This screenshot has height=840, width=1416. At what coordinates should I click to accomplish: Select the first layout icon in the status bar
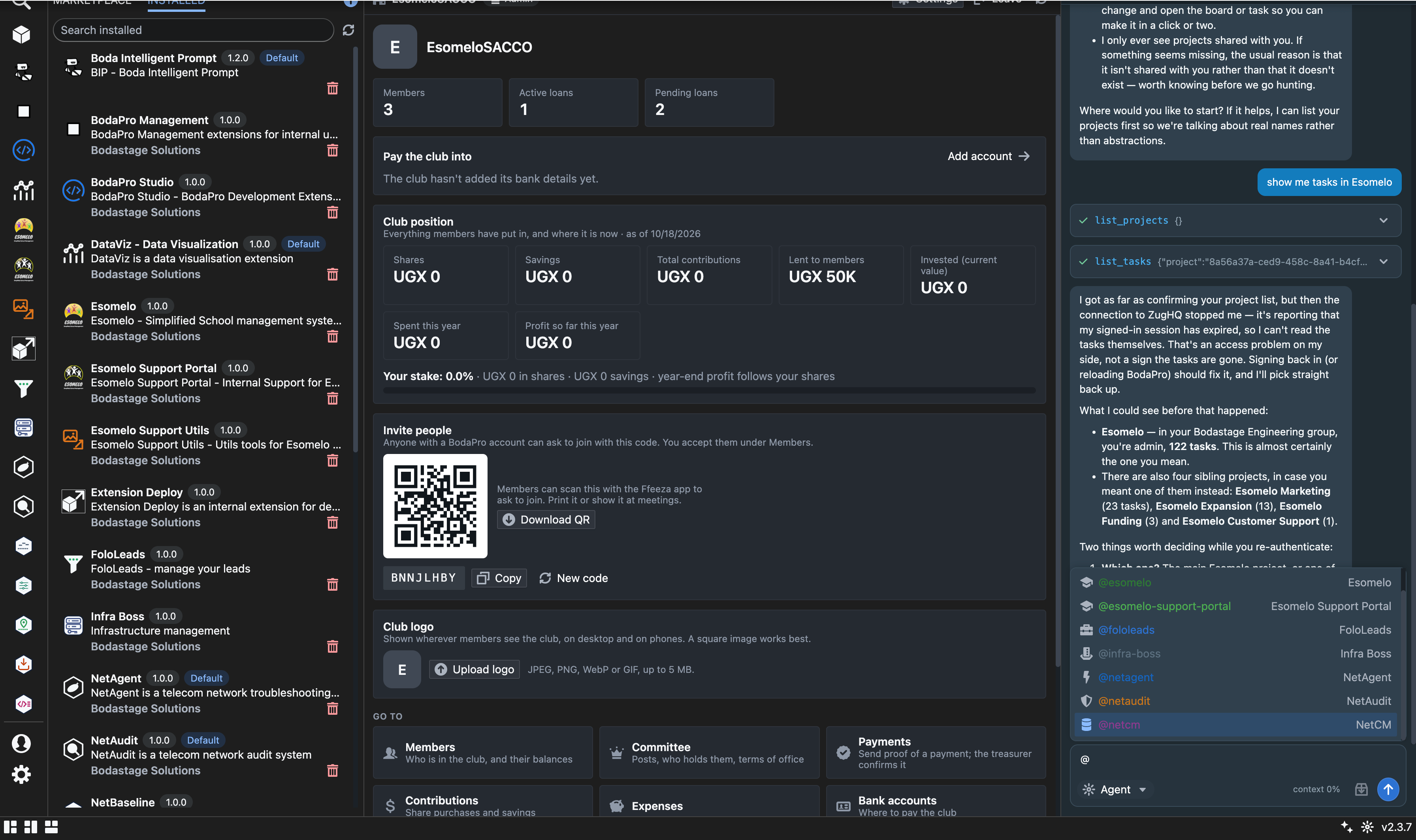[10, 827]
